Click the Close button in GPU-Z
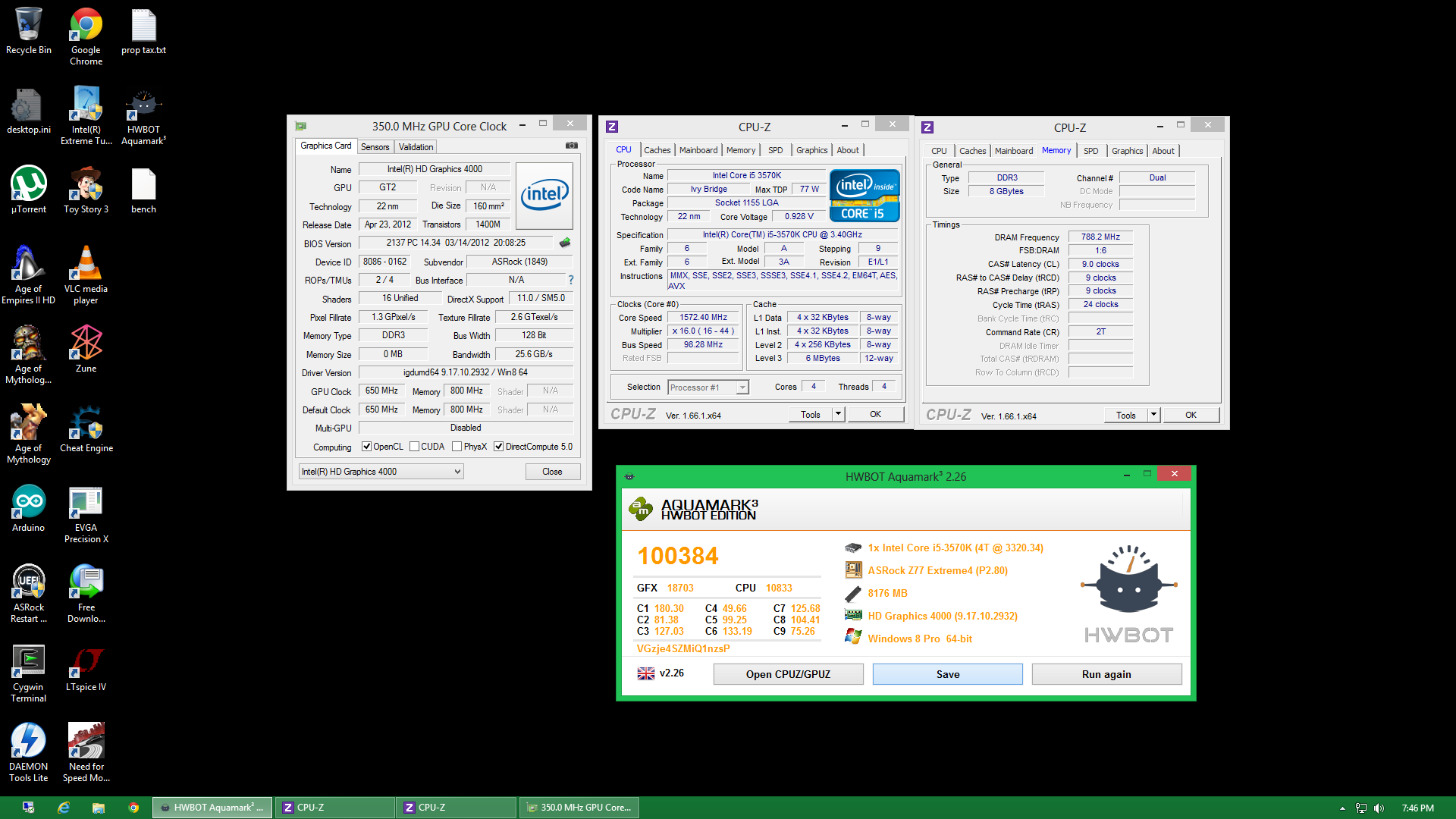The image size is (1456, 819). 552,472
